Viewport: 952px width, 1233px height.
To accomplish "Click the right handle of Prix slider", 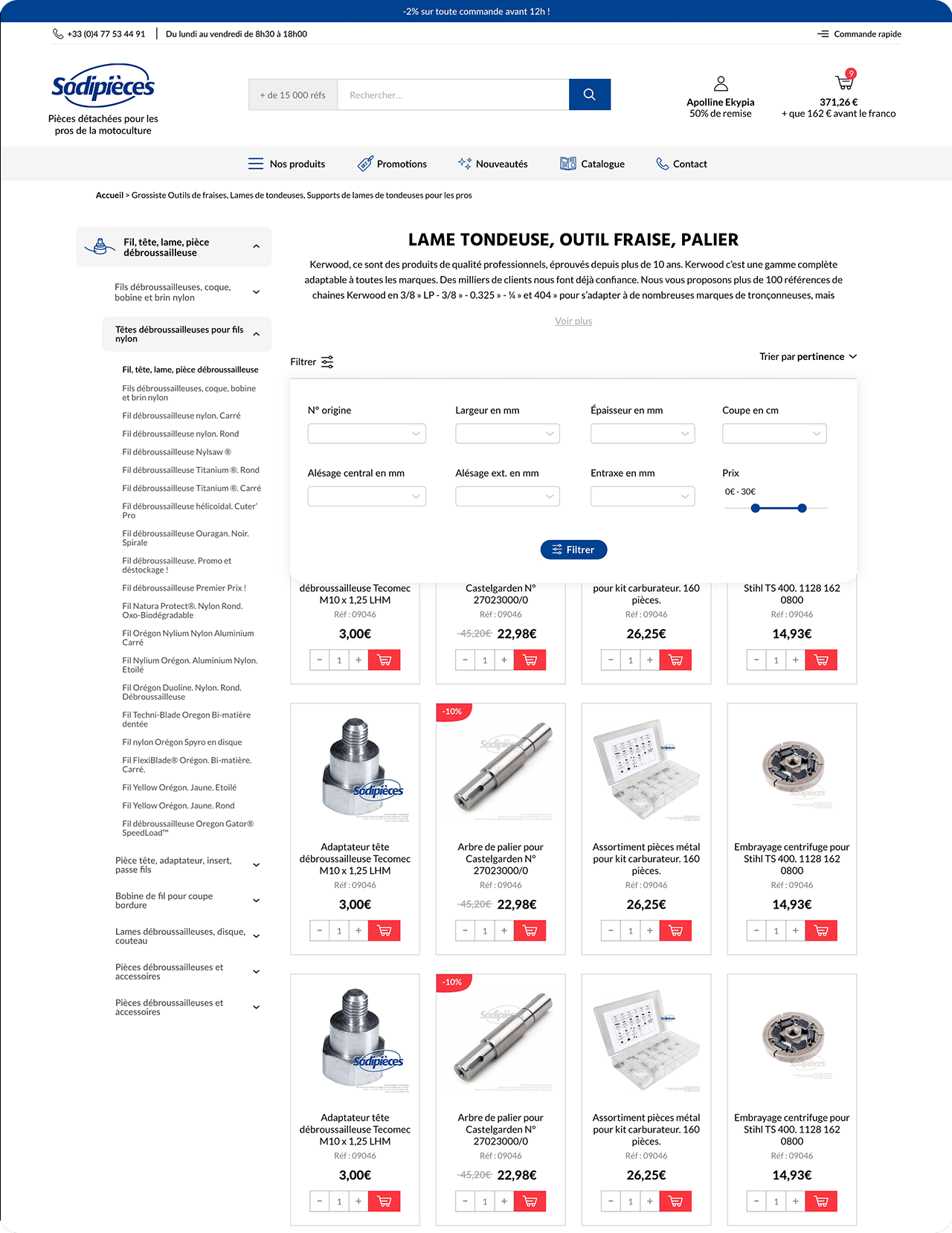I will click(x=802, y=508).
